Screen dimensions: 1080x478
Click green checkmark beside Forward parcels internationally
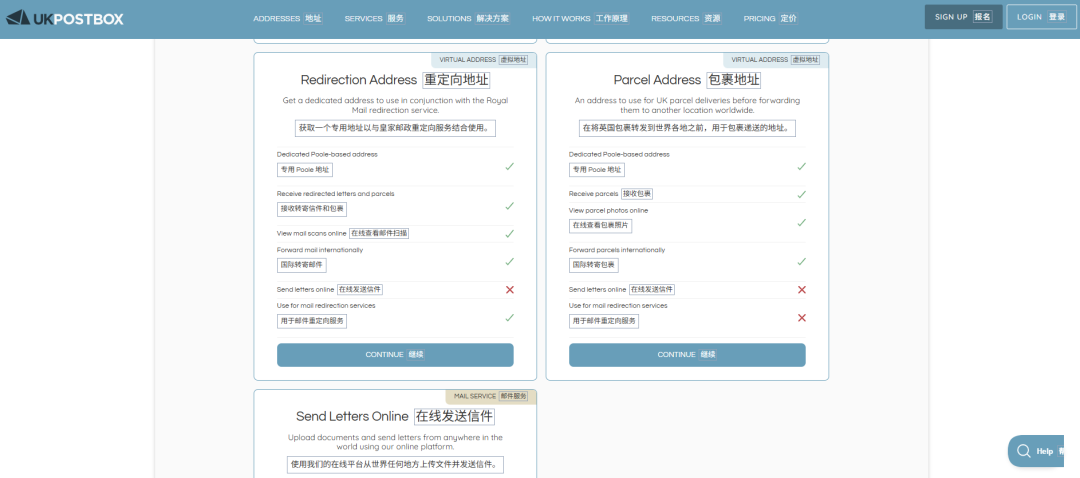(801, 261)
